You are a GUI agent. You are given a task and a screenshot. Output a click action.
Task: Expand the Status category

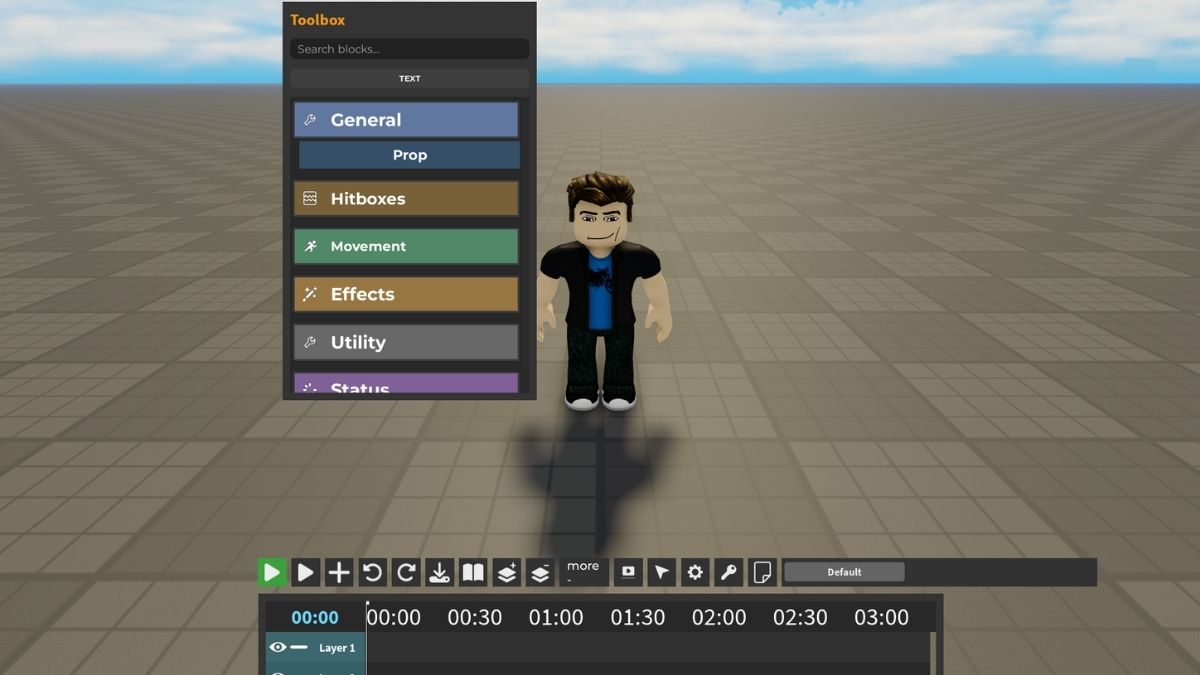pyautogui.click(x=406, y=384)
